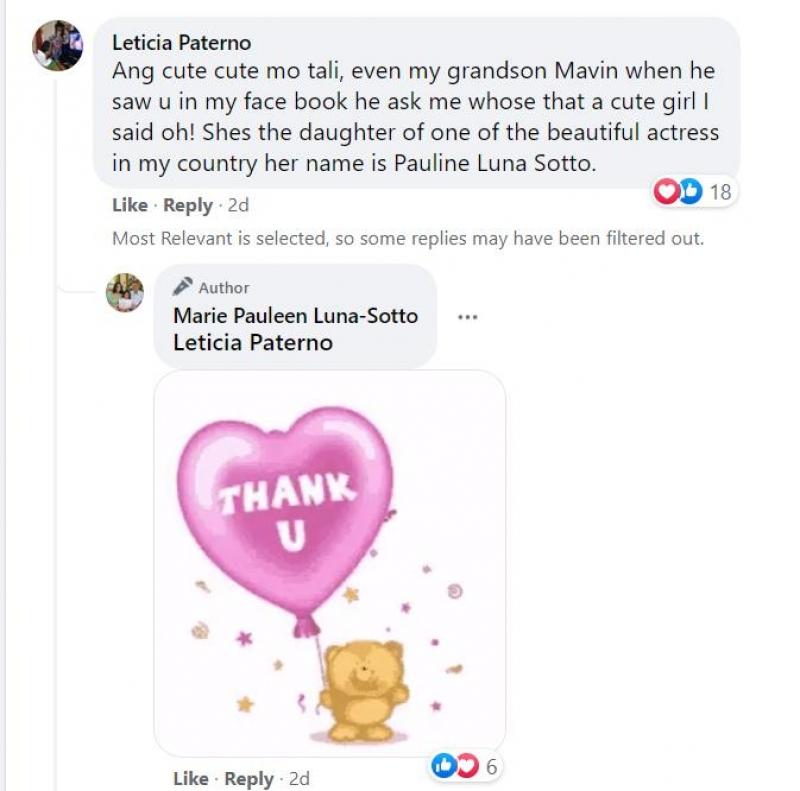This screenshot has width=800, height=791.
Task: View the 18 reactions count
Action: point(720,191)
